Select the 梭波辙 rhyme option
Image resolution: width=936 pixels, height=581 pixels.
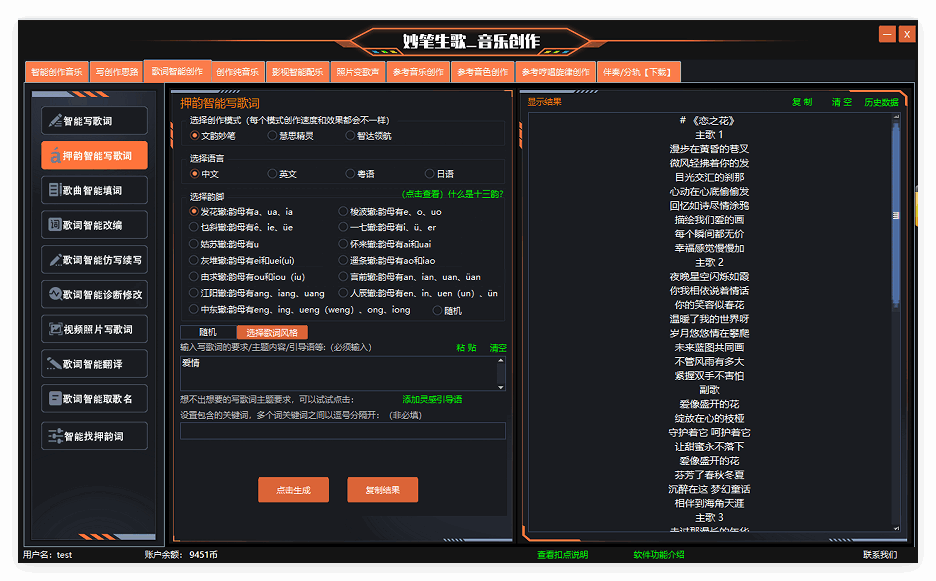[343, 212]
